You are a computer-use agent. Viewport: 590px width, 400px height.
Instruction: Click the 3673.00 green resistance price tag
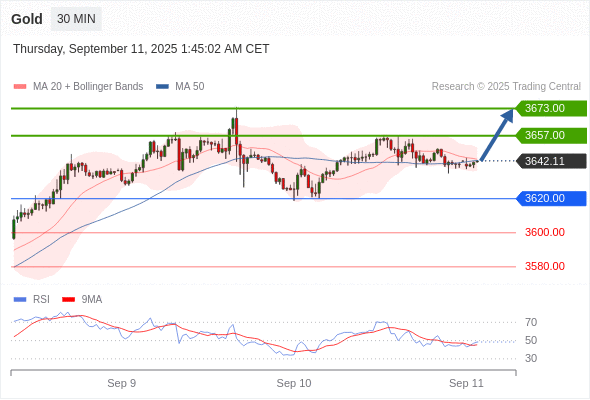pyautogui.click(x=551, y=108)
